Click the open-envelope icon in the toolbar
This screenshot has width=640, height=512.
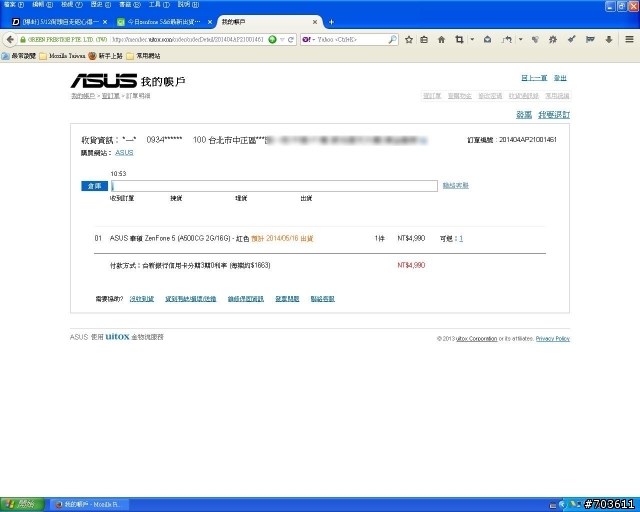pyautogui.click(x=487, y=40)
